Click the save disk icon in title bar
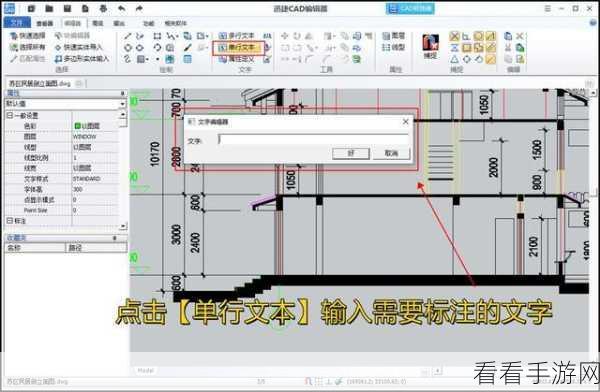Screen dimensions: 600x392 [67, 8]
